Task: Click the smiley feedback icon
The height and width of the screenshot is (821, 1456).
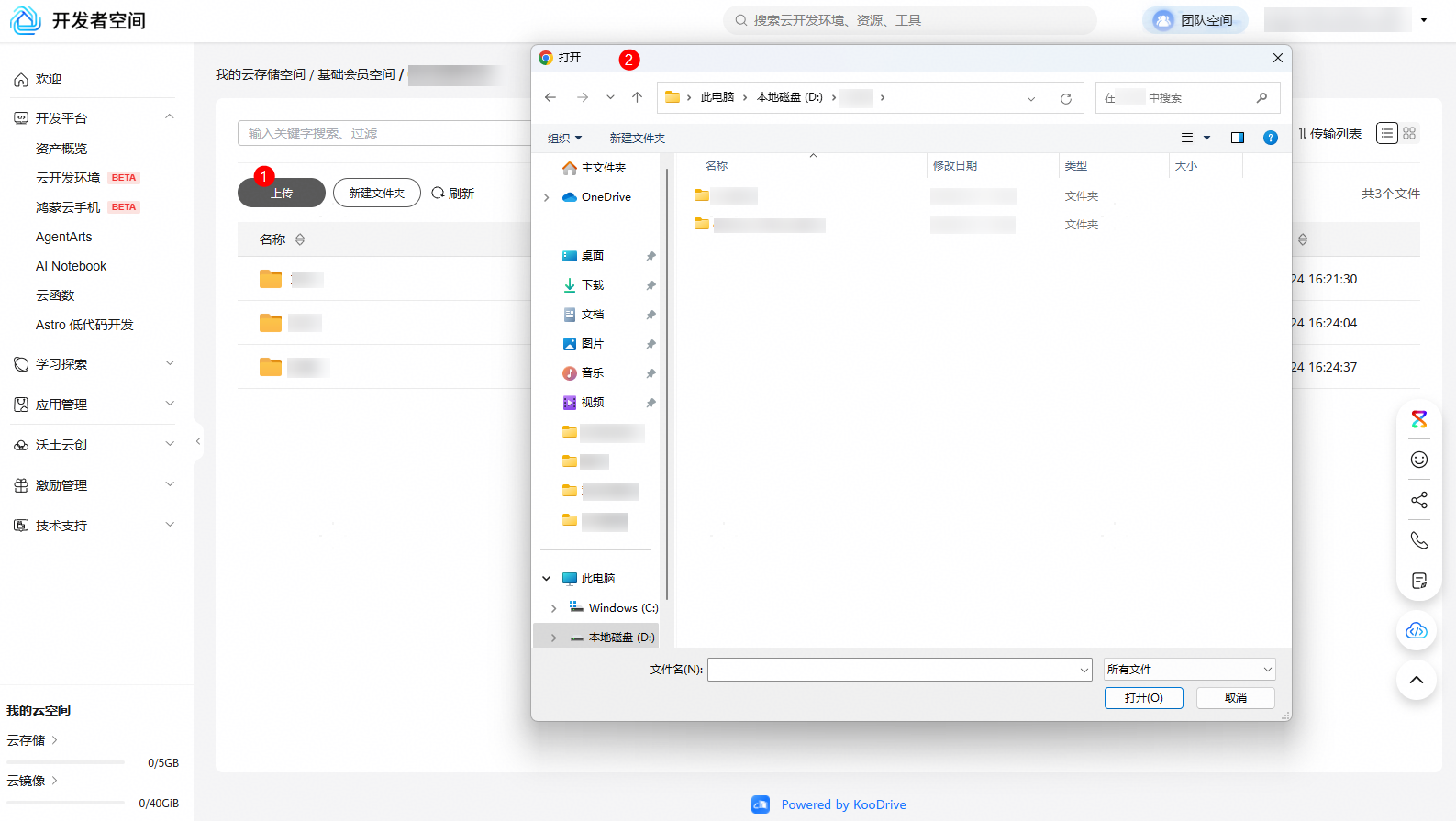Action: point(1419,460)
